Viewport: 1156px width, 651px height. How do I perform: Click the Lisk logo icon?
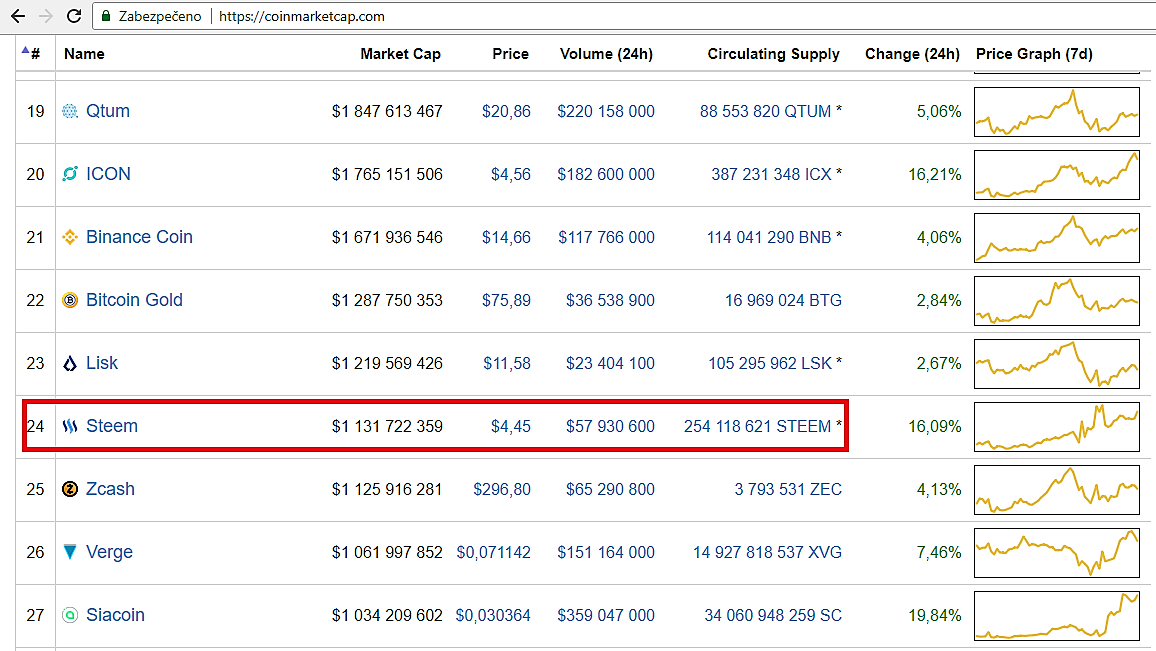click(70, 363)
